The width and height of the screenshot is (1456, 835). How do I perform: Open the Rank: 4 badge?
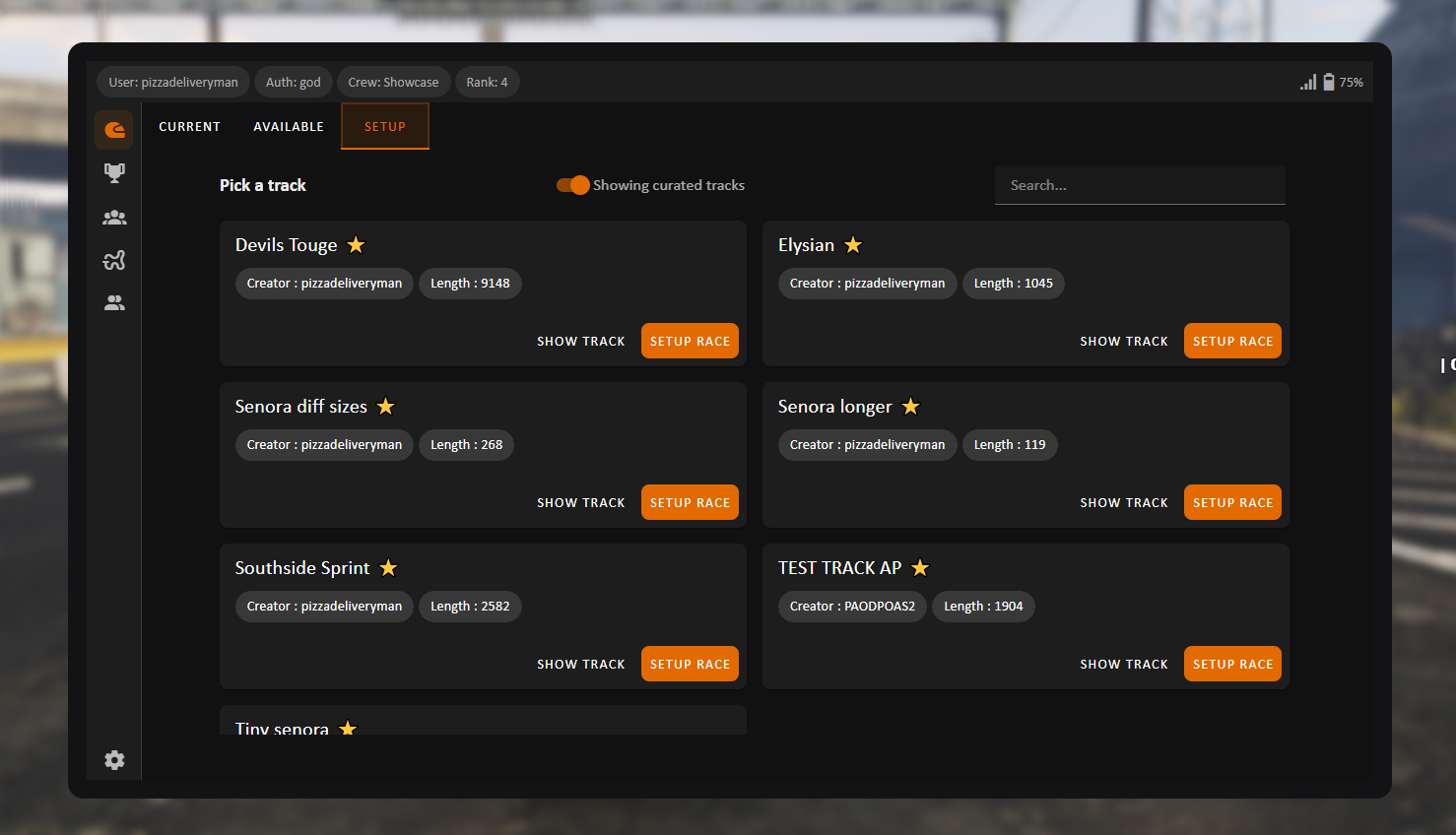(487, 82)
